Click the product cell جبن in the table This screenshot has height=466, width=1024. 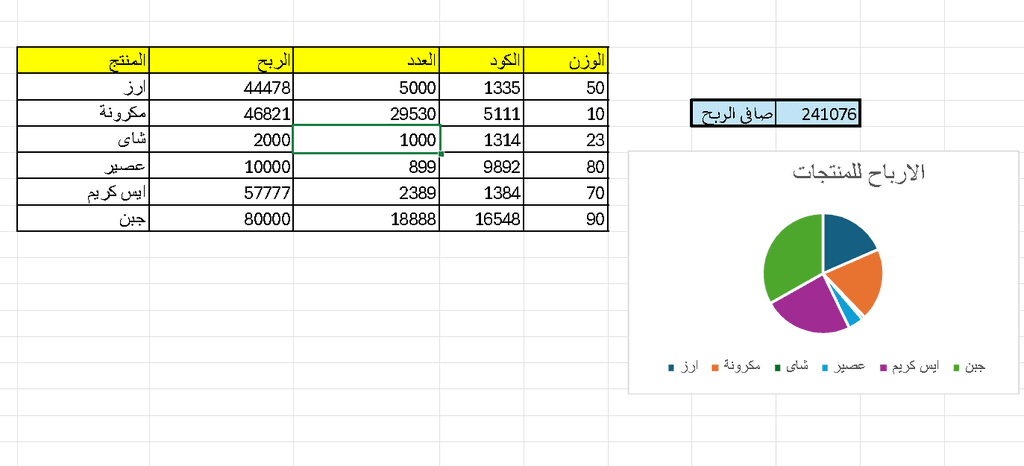(83, 218)
